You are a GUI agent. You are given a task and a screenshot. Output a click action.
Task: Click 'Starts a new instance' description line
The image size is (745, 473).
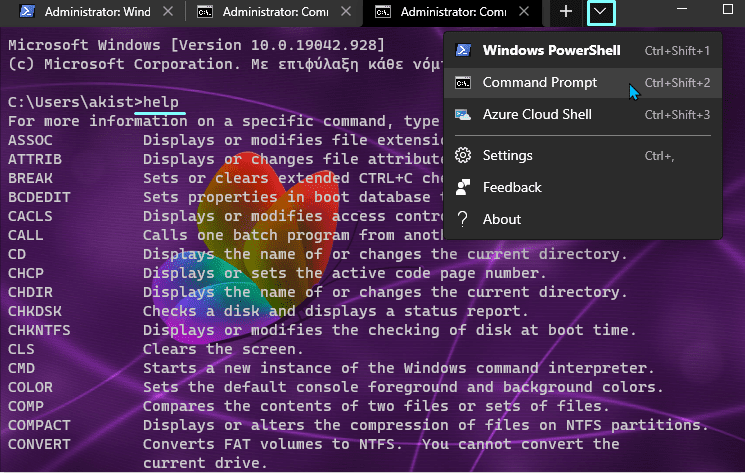[x=399, y=368]
